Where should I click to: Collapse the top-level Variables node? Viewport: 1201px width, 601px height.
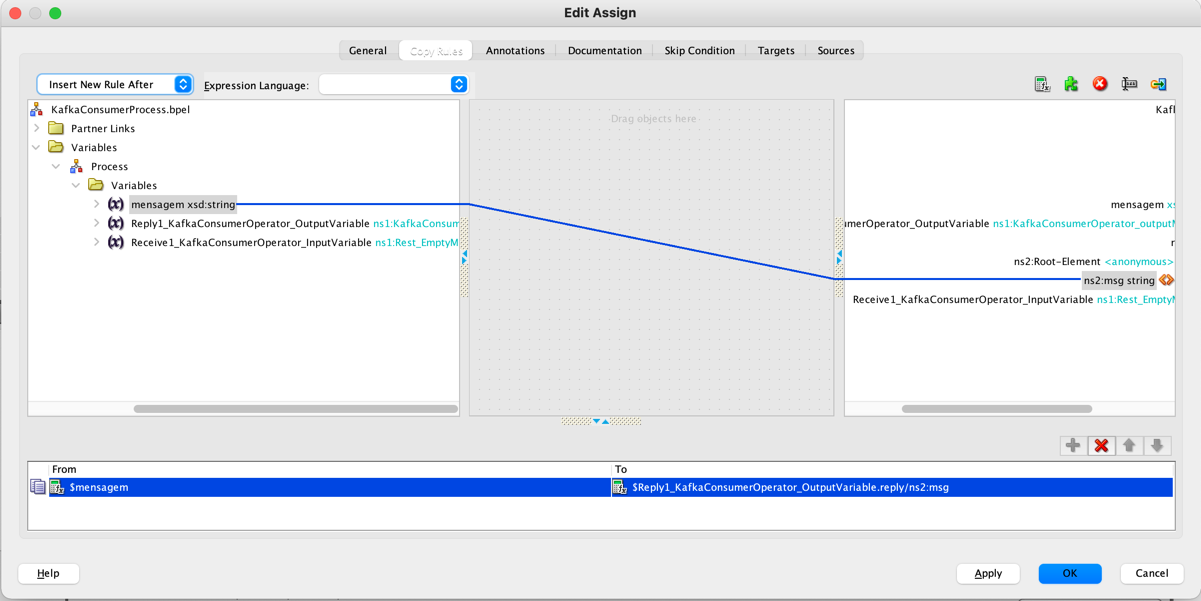point(37,147)
